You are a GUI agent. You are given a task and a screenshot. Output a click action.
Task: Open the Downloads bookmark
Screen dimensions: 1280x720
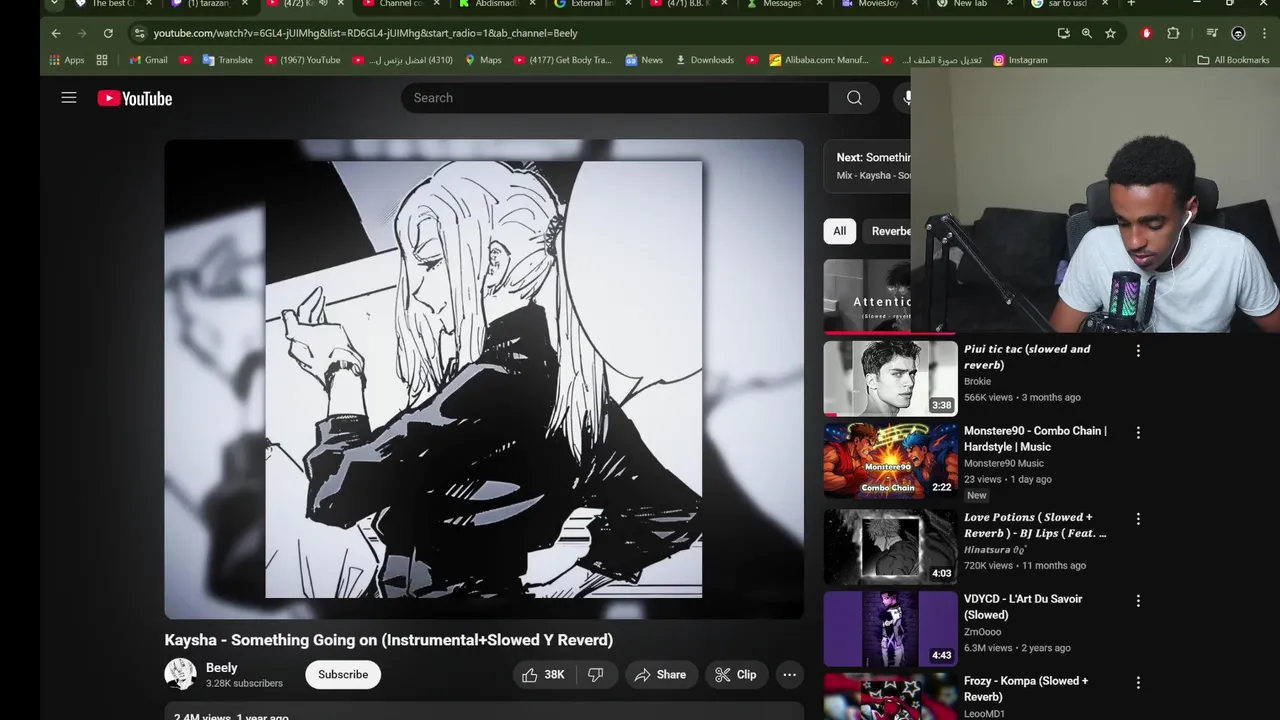pyautogui.click(x=705, y=60)
